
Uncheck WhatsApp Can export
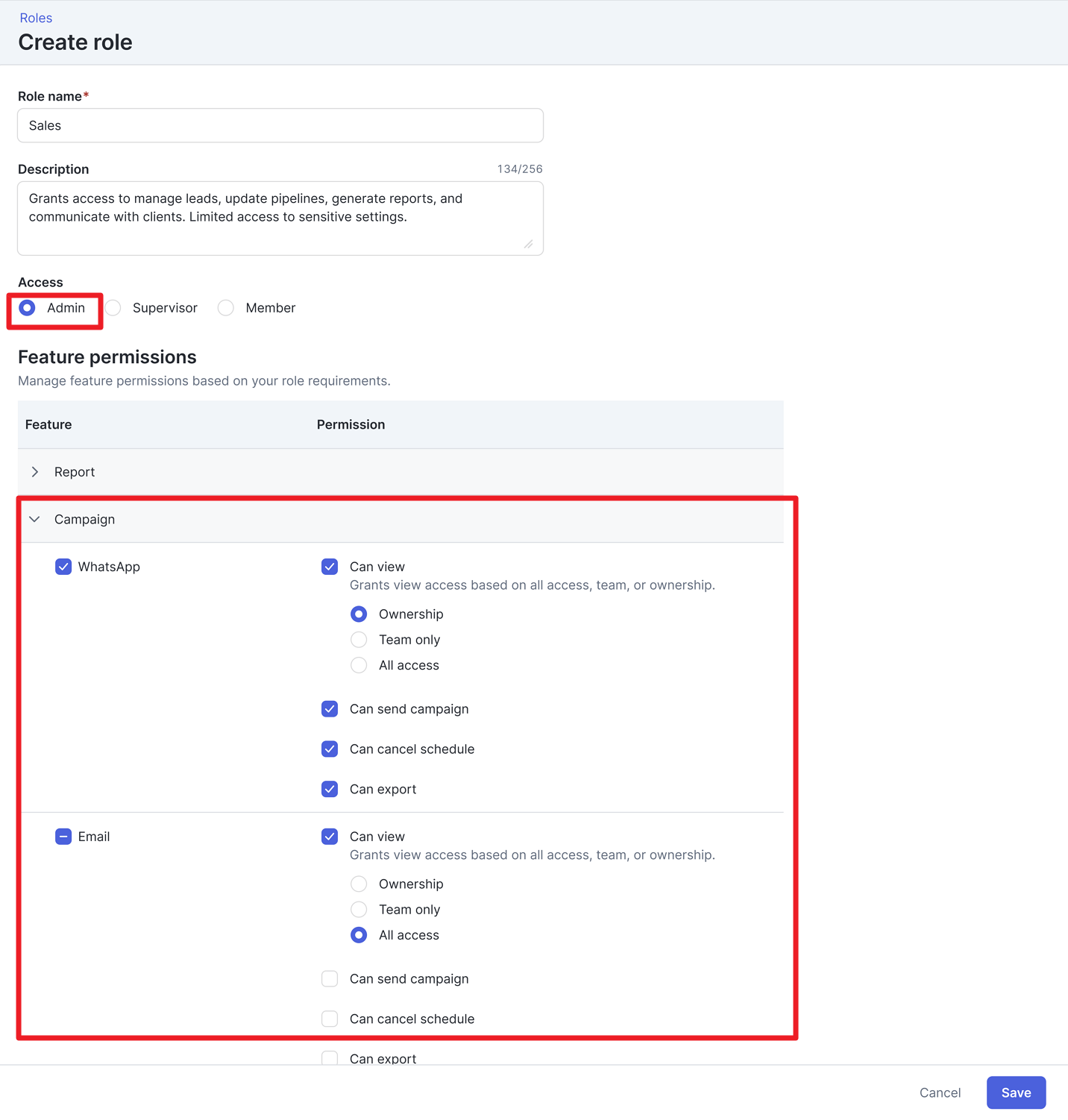(x=330, y=789)
